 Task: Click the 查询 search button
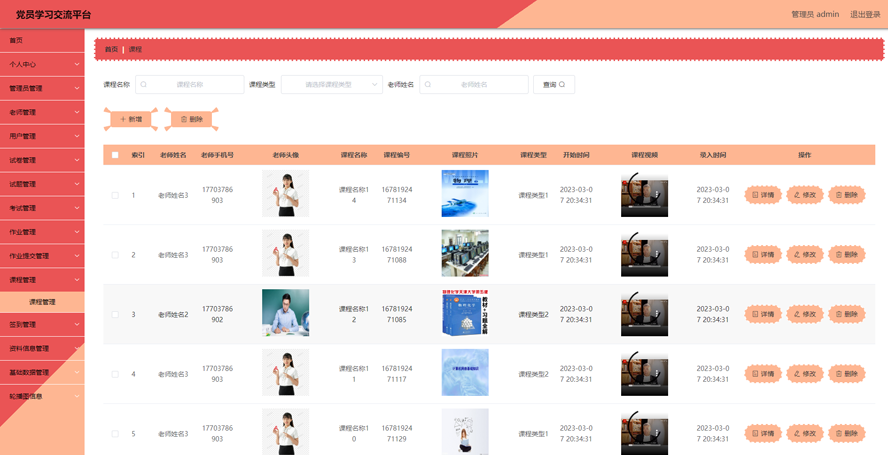click(x=554, y=84)
